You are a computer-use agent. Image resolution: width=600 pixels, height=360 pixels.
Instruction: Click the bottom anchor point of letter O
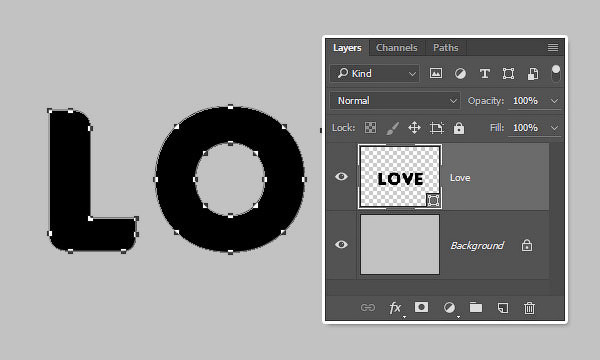230,252
